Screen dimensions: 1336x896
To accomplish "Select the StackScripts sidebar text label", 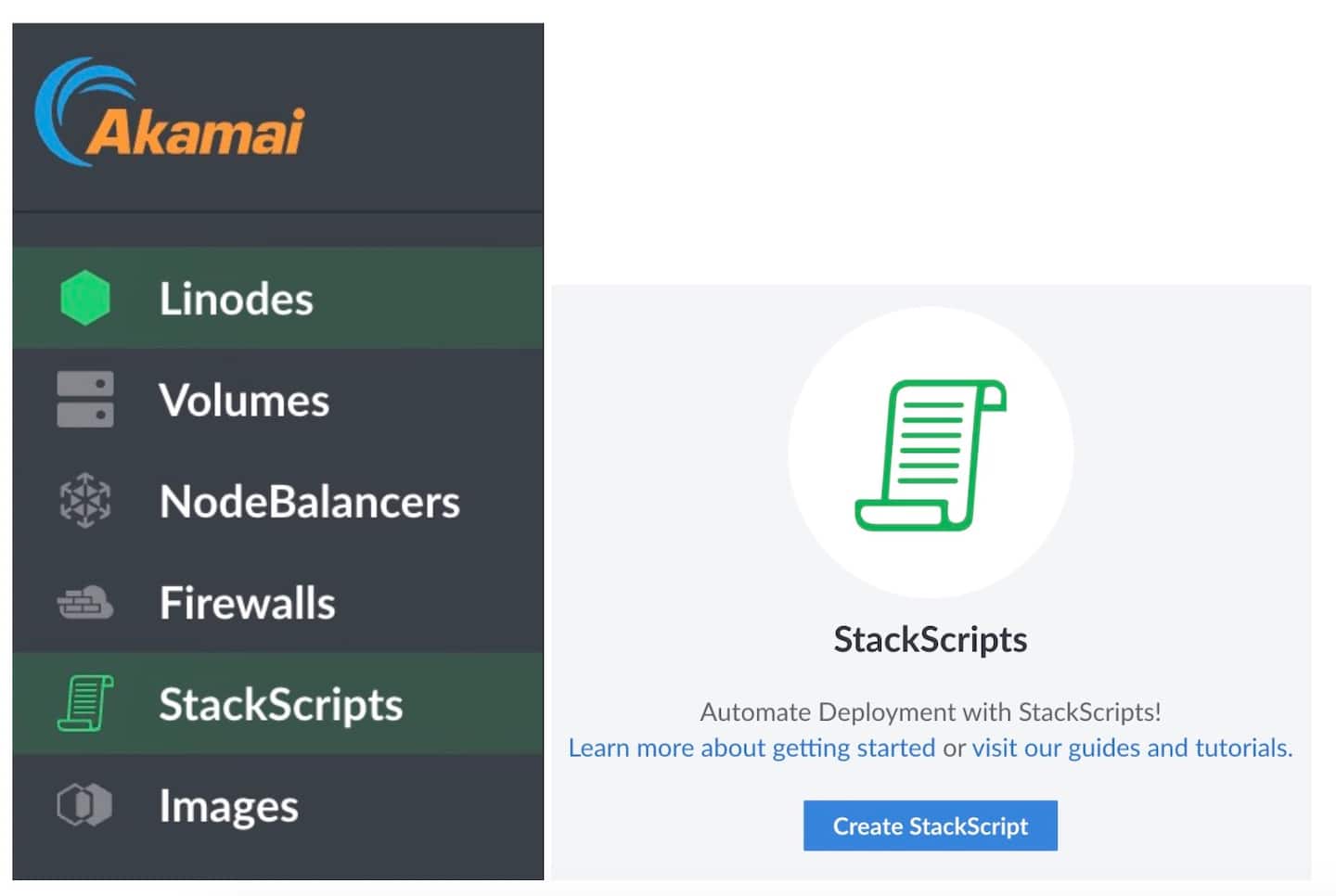I will pyautogui.click(x=280, y=704).
